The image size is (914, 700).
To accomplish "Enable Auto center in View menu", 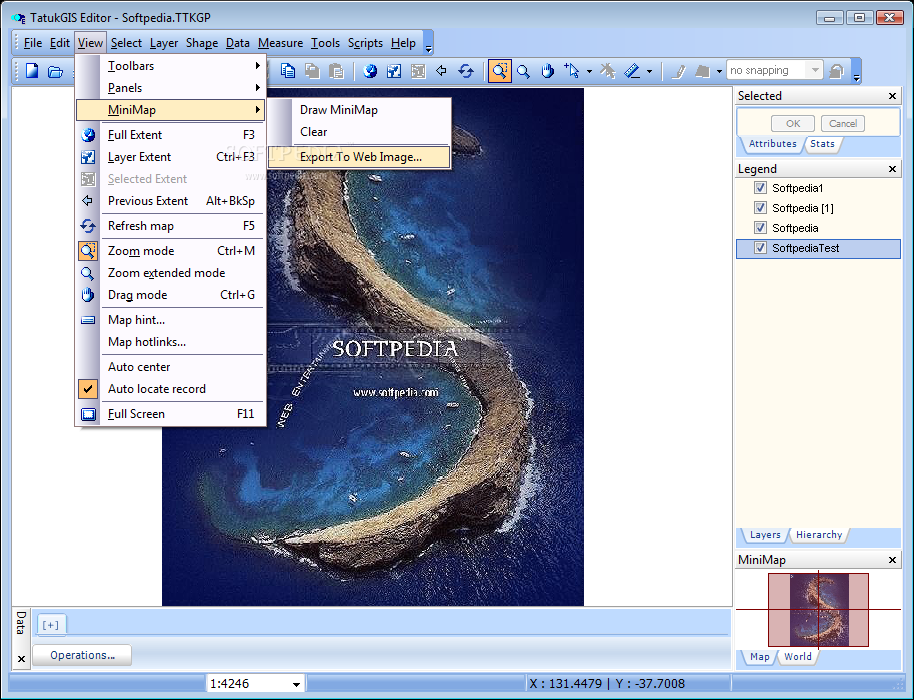I will coord(139,367).
